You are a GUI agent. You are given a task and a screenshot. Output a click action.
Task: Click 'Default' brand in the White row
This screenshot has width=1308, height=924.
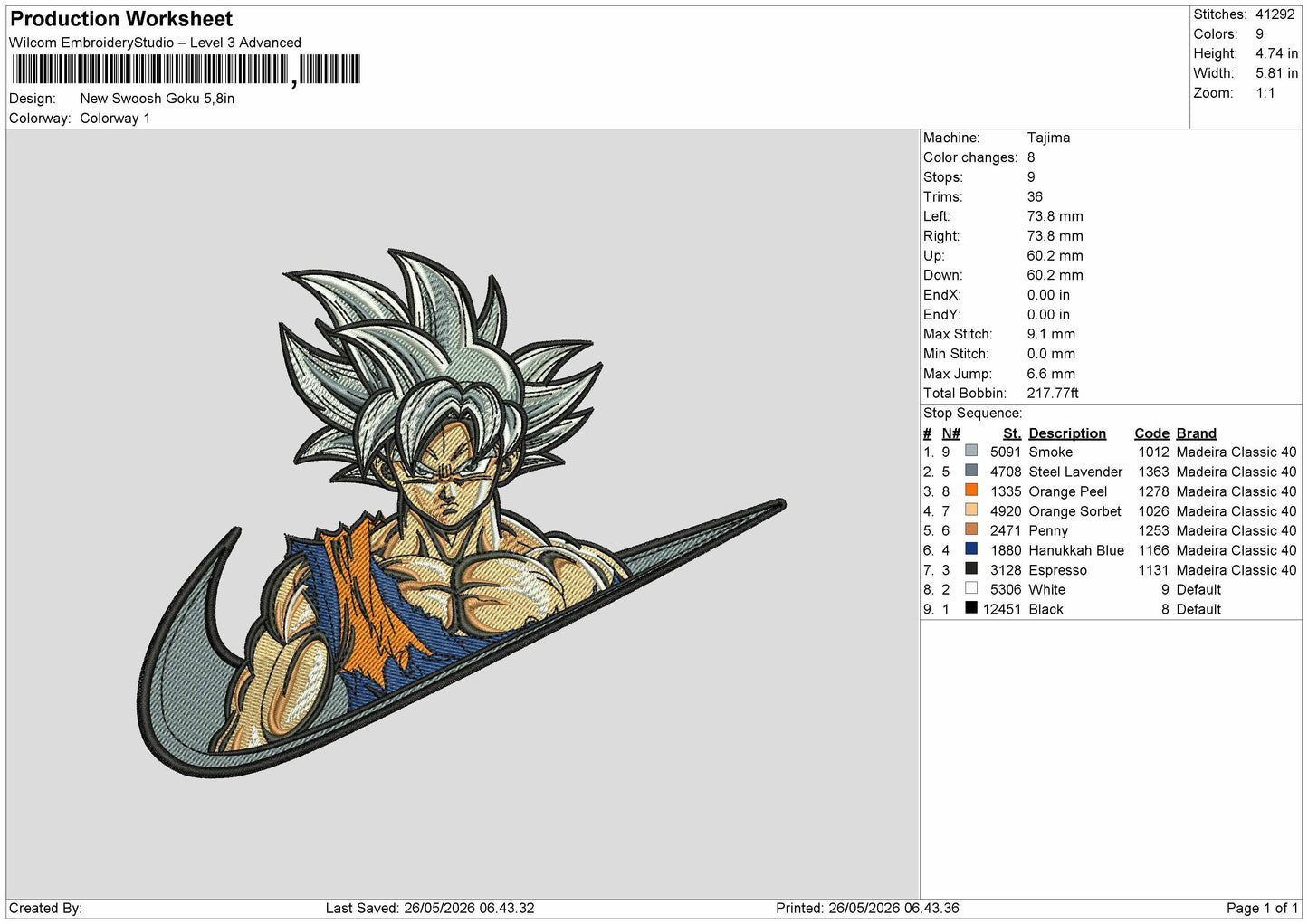pyautogui.click(x=1198, y=590)
